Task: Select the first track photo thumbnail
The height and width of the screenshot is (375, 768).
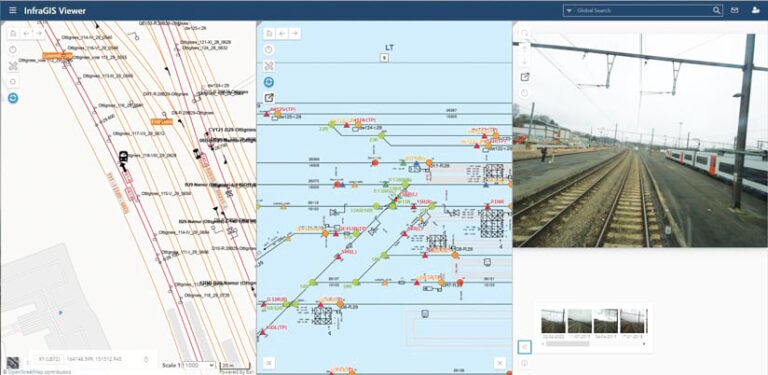Action: tap(553, 321)
